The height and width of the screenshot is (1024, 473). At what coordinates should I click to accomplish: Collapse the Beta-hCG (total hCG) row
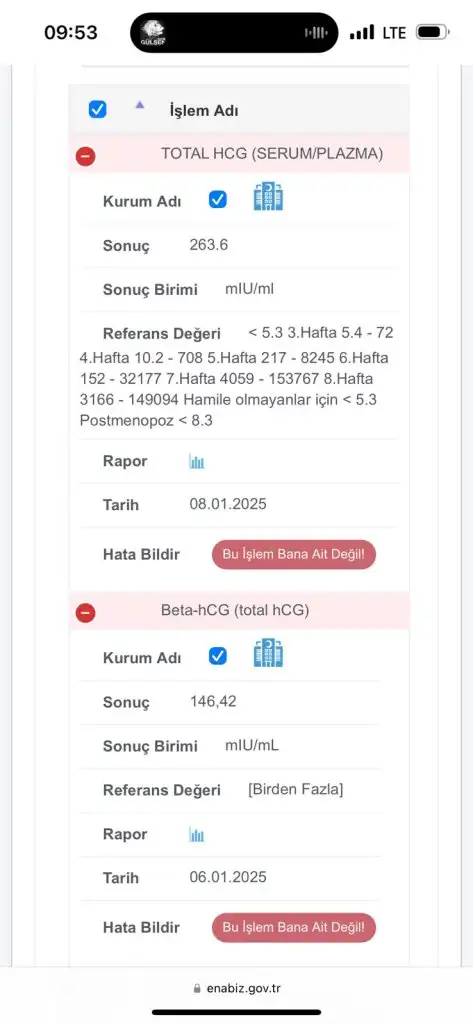86,613
